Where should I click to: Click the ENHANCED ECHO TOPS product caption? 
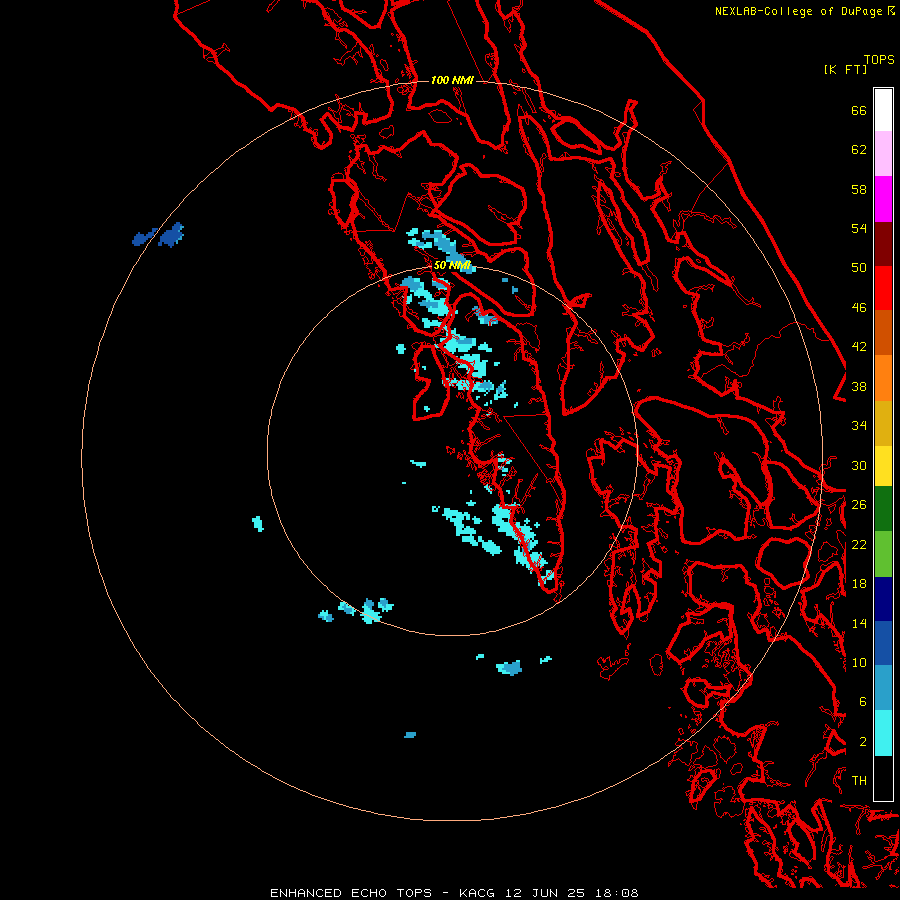(x=351, y=893)
